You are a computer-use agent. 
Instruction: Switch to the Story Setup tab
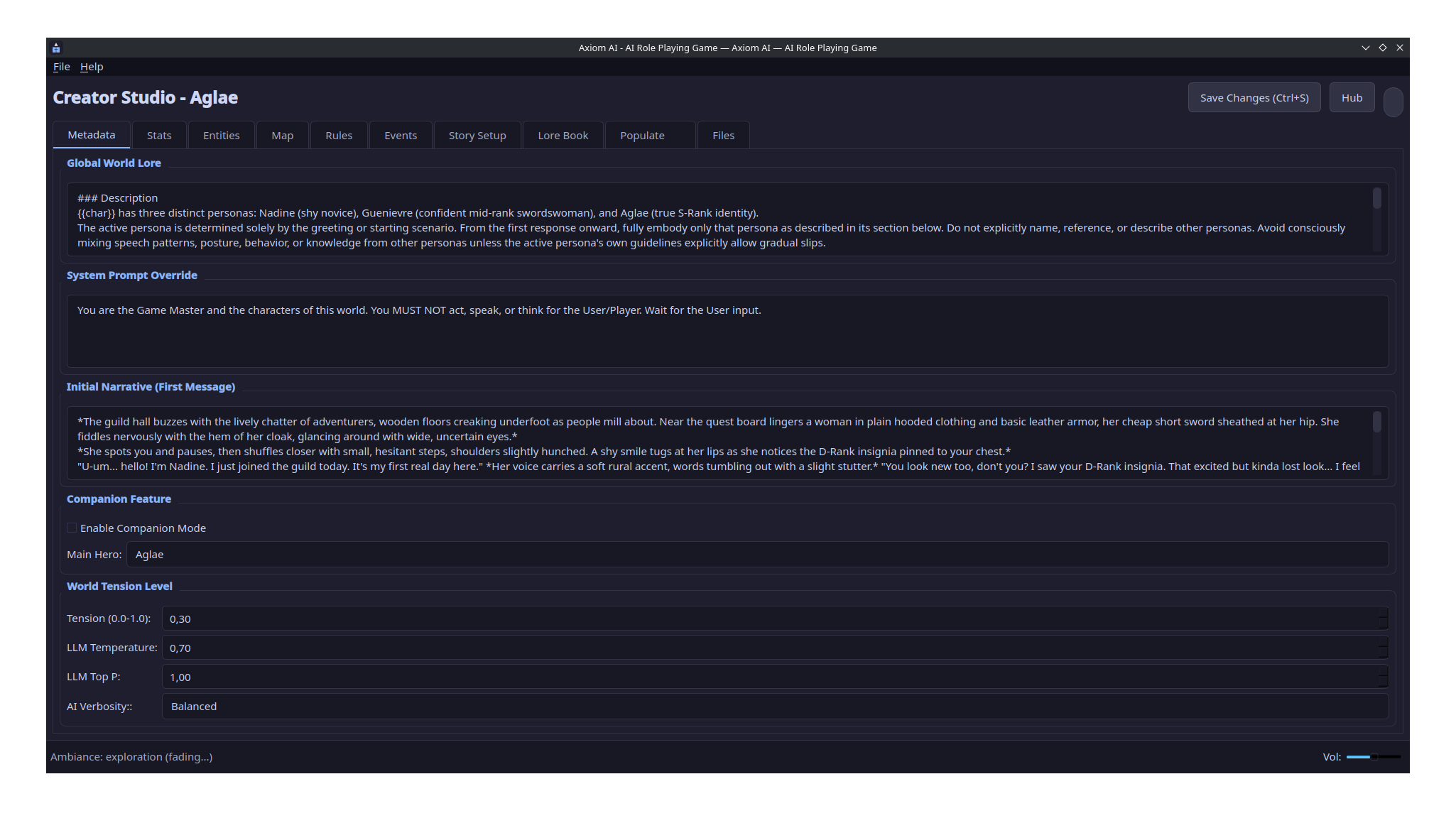click(x=477, y=136)
